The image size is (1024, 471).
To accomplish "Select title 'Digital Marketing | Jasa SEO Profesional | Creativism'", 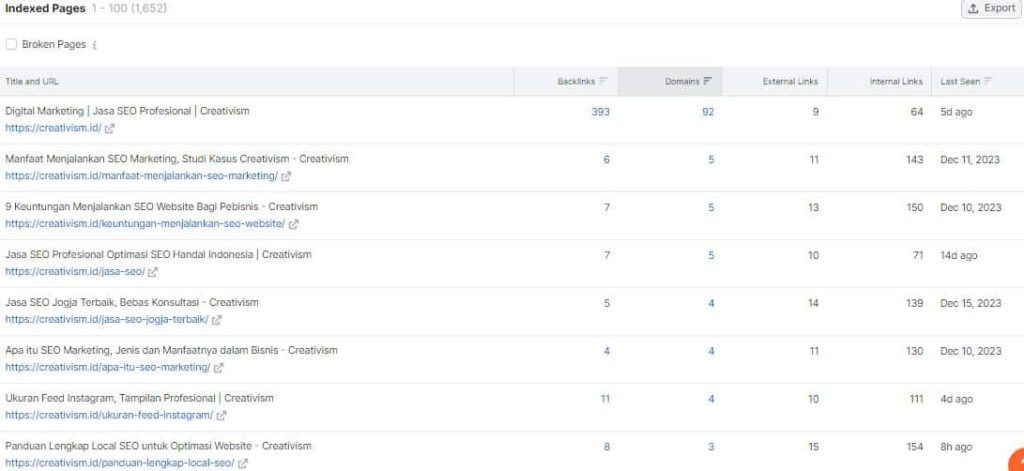I will (x=127, y=111).
